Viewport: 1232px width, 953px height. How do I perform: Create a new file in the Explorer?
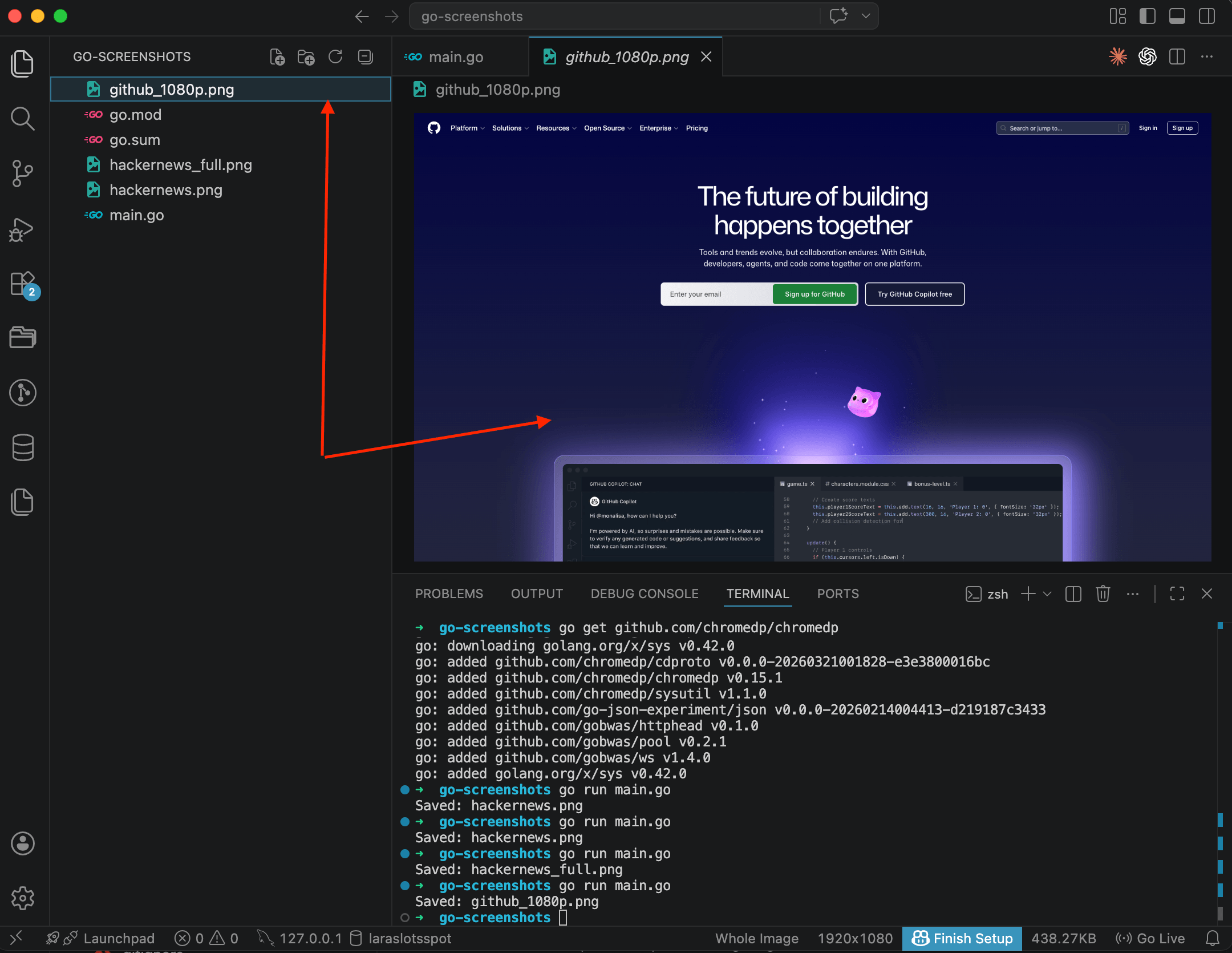[x=278, y=56]
